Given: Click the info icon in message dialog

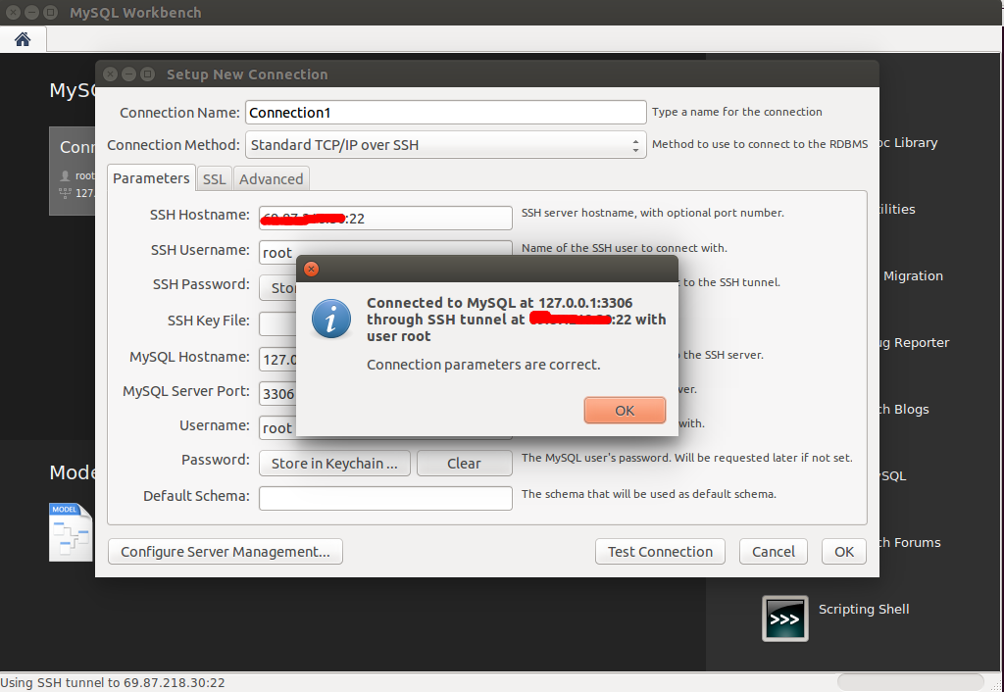Looking at the screenshot, I should [331, 319].
